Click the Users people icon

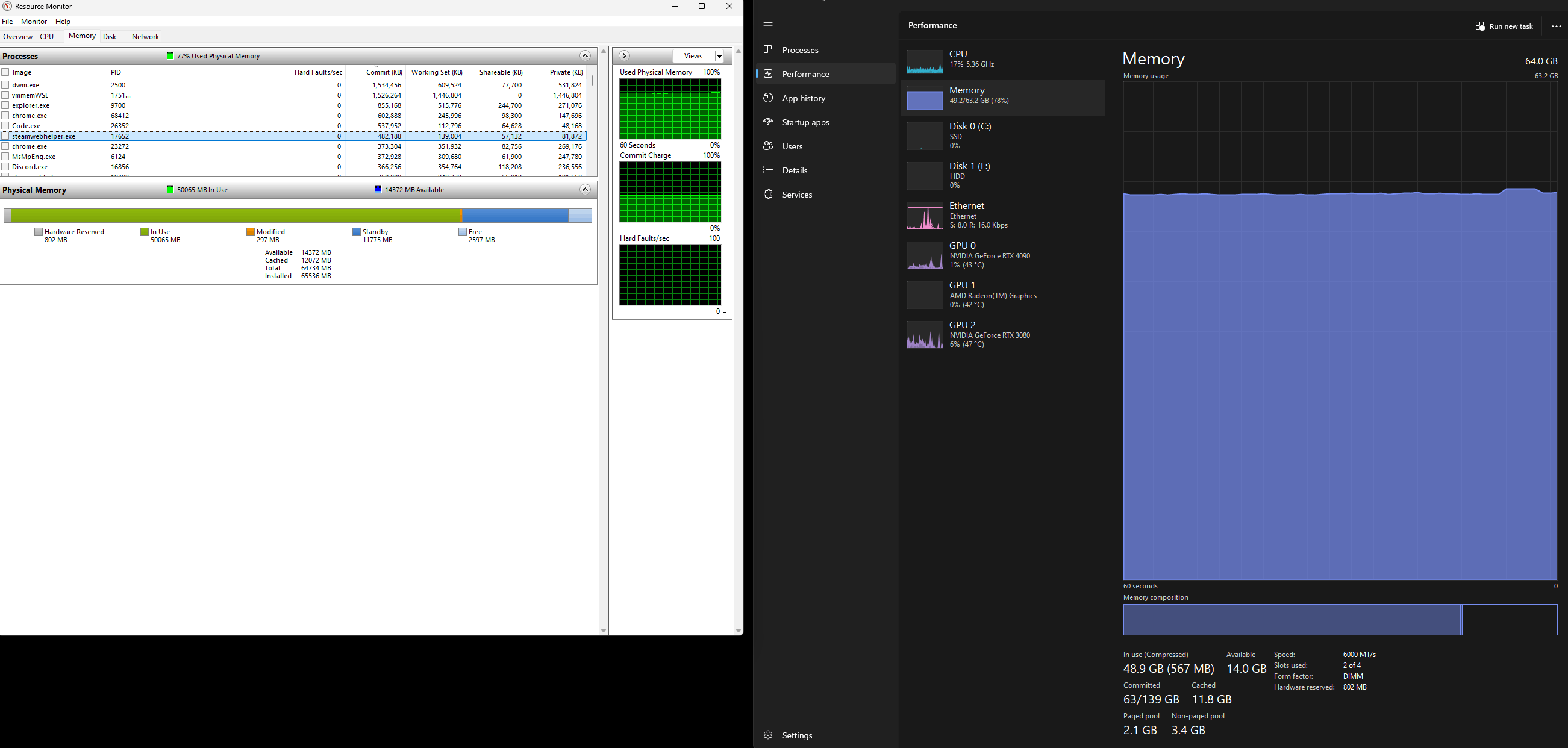click(768, 146)
